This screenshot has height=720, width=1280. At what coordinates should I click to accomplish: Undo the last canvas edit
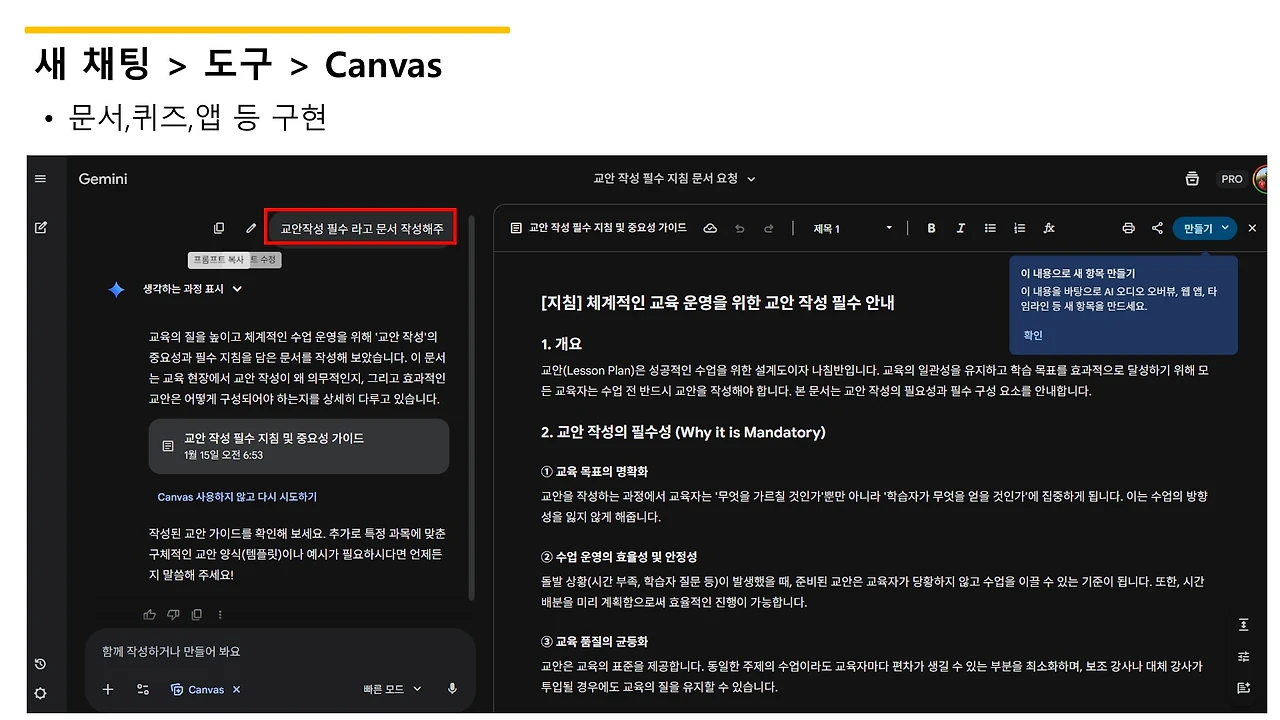740,228
